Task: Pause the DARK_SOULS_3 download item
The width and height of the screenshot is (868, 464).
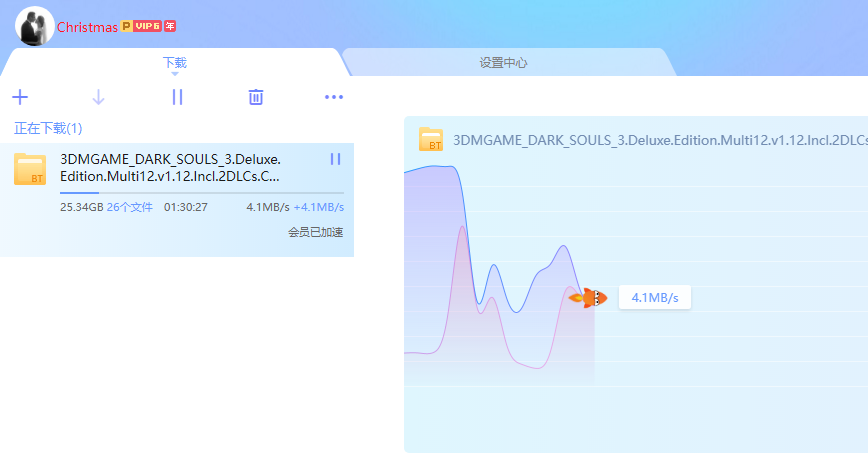Action: (335, 159)
